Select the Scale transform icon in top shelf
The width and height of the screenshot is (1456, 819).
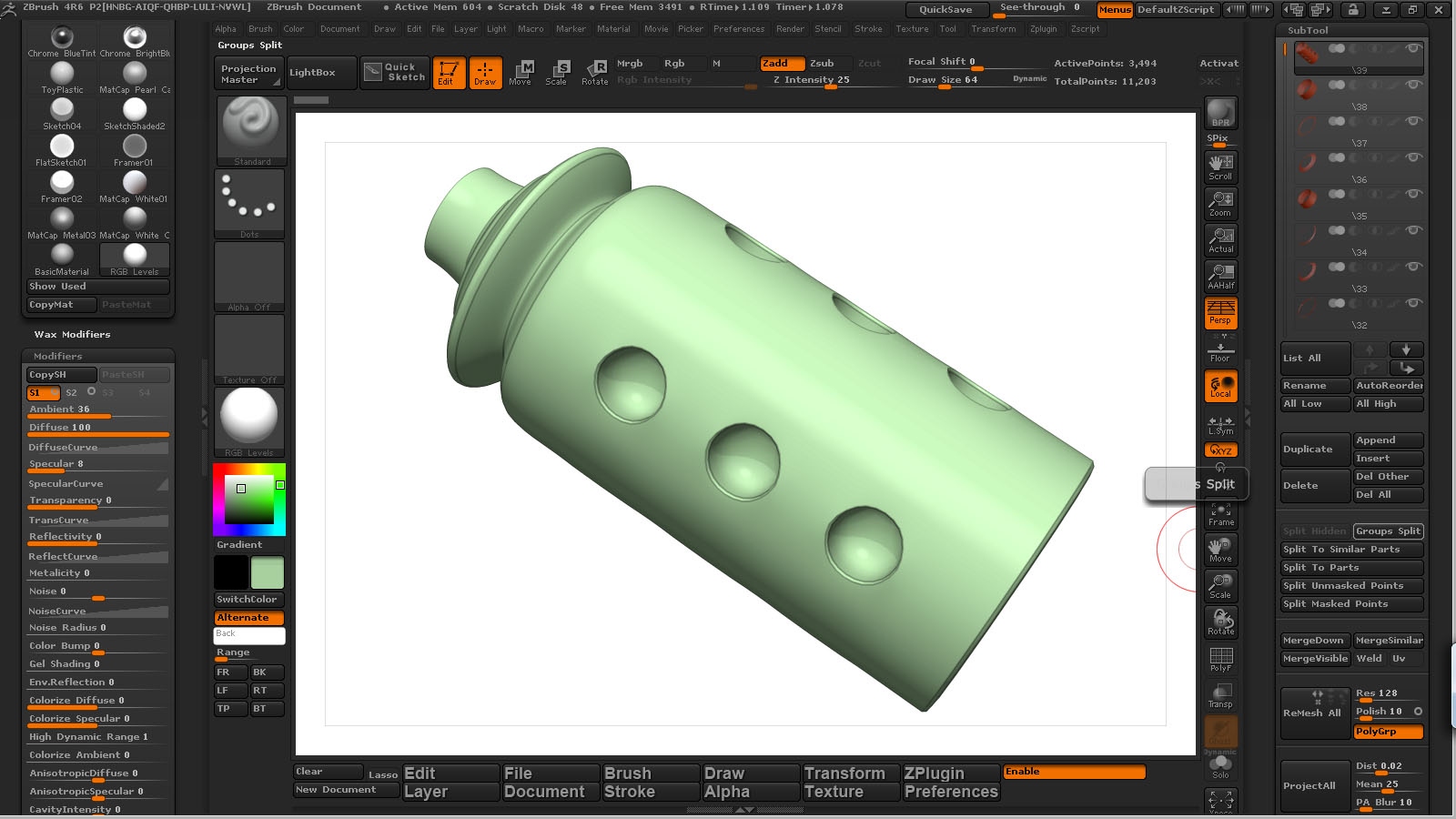click(x=556, y=73)
